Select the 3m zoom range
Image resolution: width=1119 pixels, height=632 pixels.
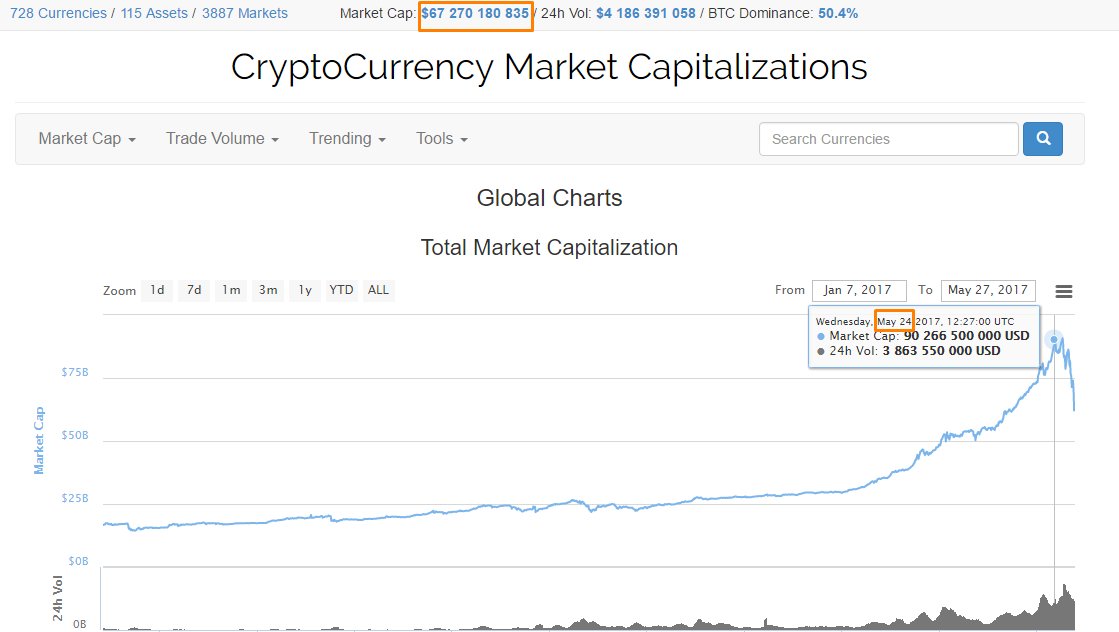268,290
